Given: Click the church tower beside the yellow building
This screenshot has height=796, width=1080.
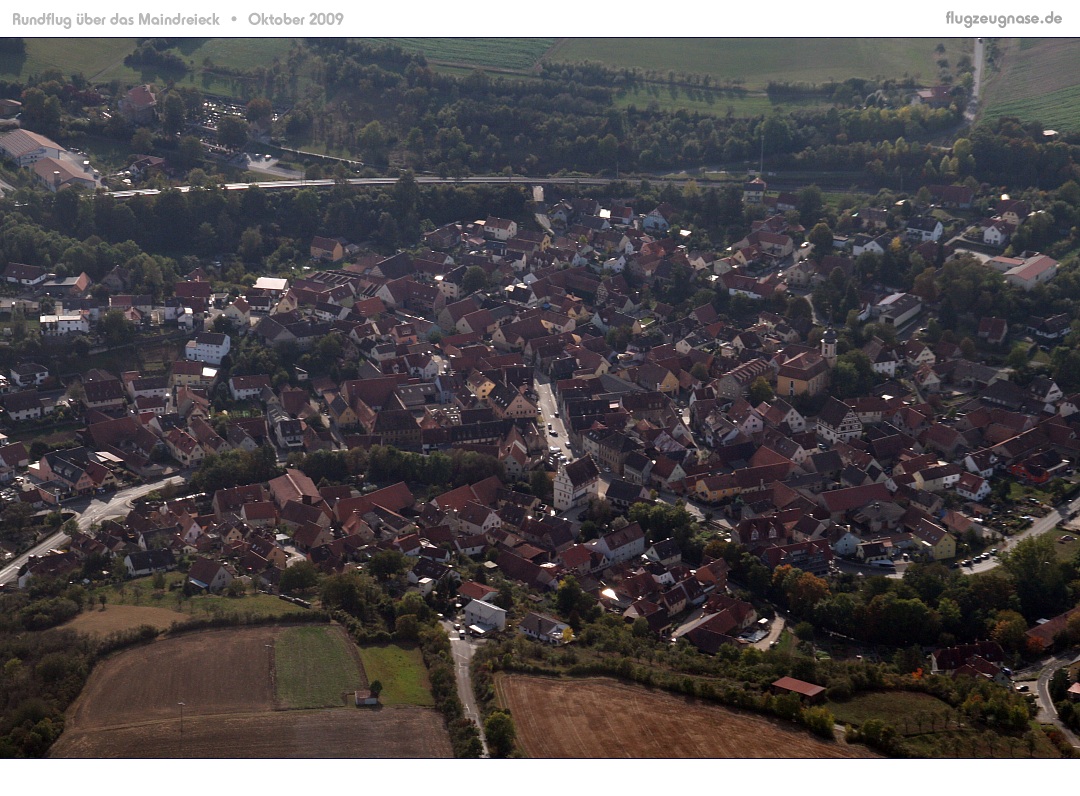Looking at the screenshot, I should [828, 346].
